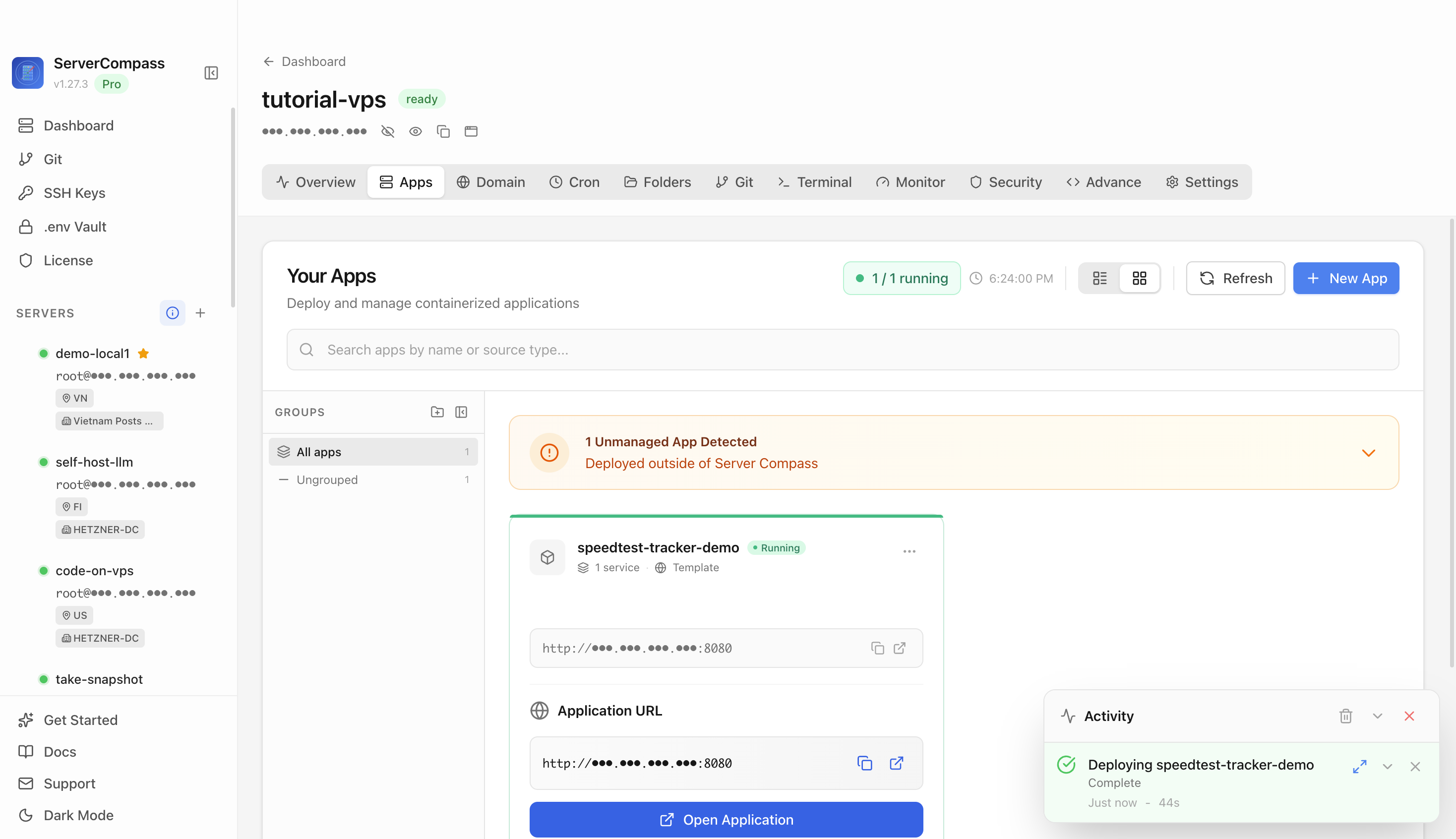Hide server IP with crossed-eye icon
1456x839 pixels.
388,131
